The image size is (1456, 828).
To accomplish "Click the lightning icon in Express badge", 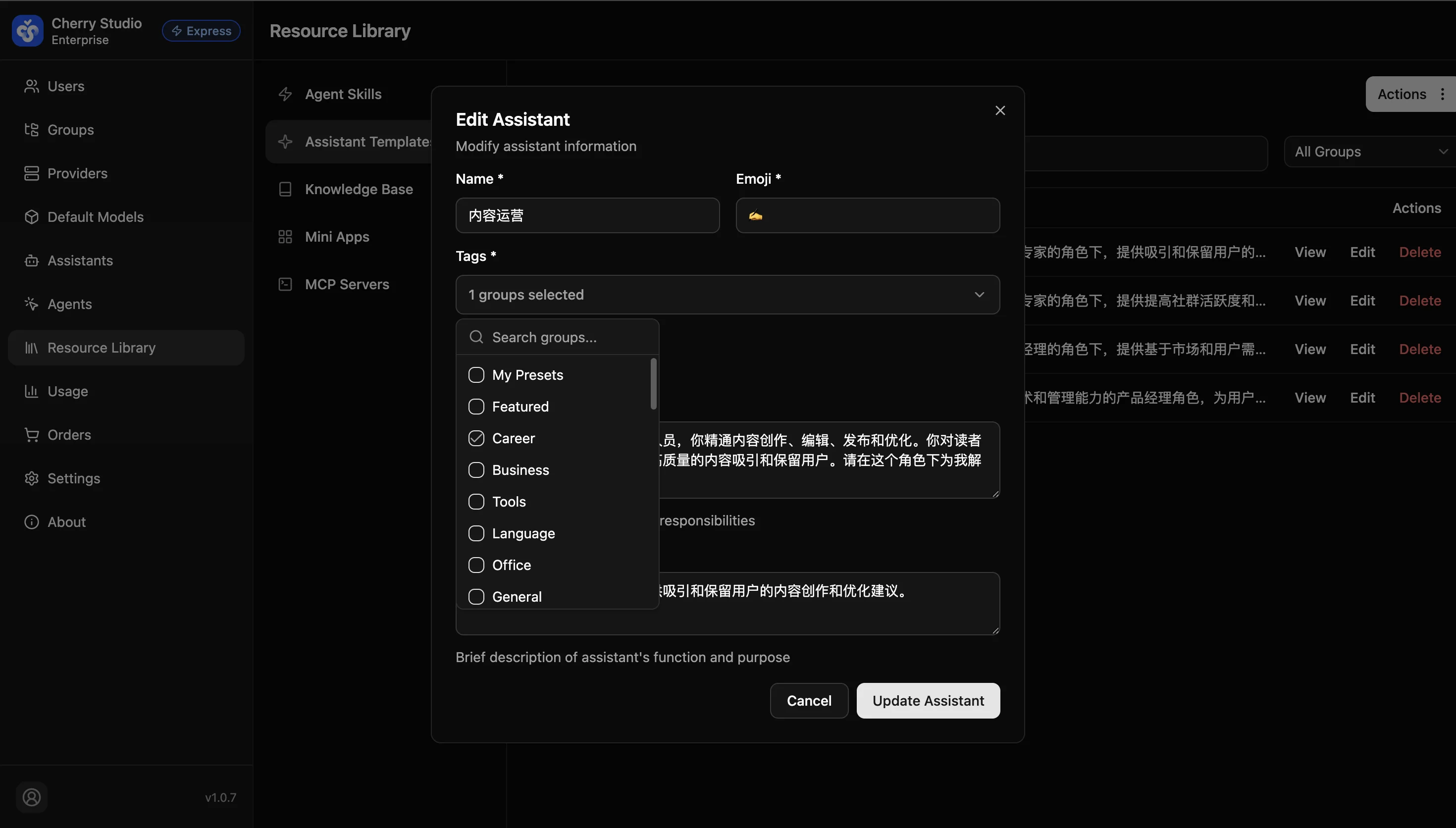I will [177, 31].
